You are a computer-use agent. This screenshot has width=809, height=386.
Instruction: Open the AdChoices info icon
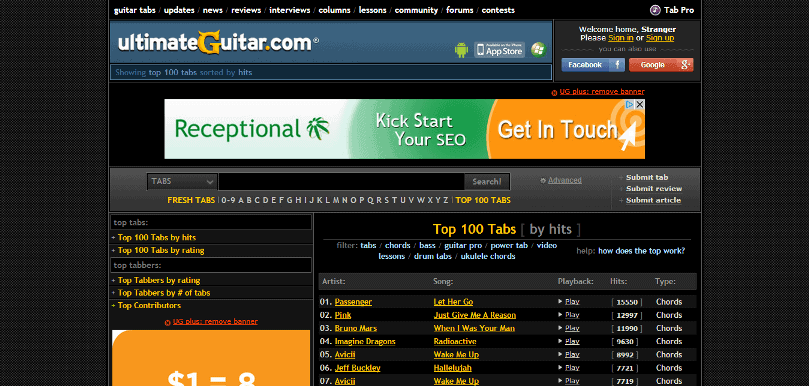pos(629,104)
